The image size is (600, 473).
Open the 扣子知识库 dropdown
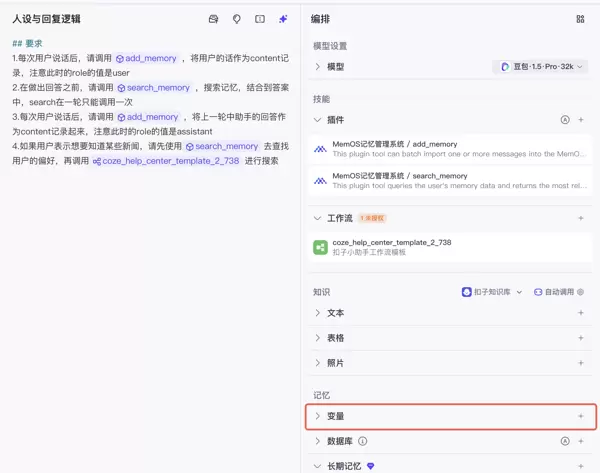coord(492,292)
